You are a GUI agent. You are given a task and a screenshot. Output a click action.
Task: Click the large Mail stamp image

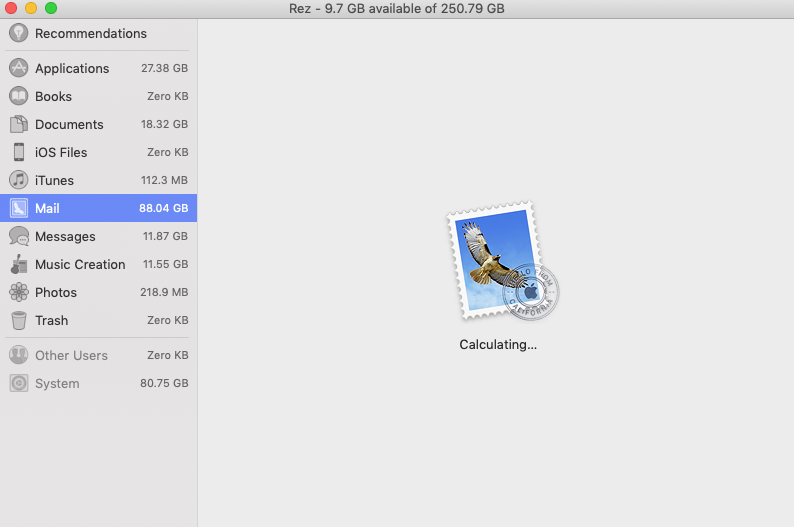tap(503, 261)
